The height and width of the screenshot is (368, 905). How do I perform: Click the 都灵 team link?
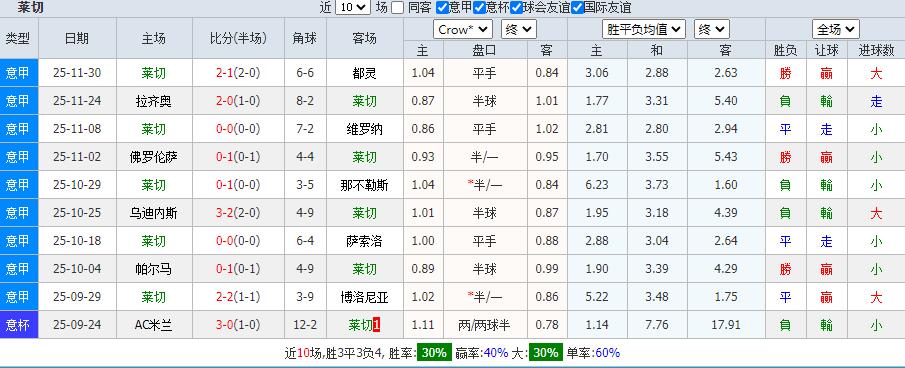coord(365,73)
